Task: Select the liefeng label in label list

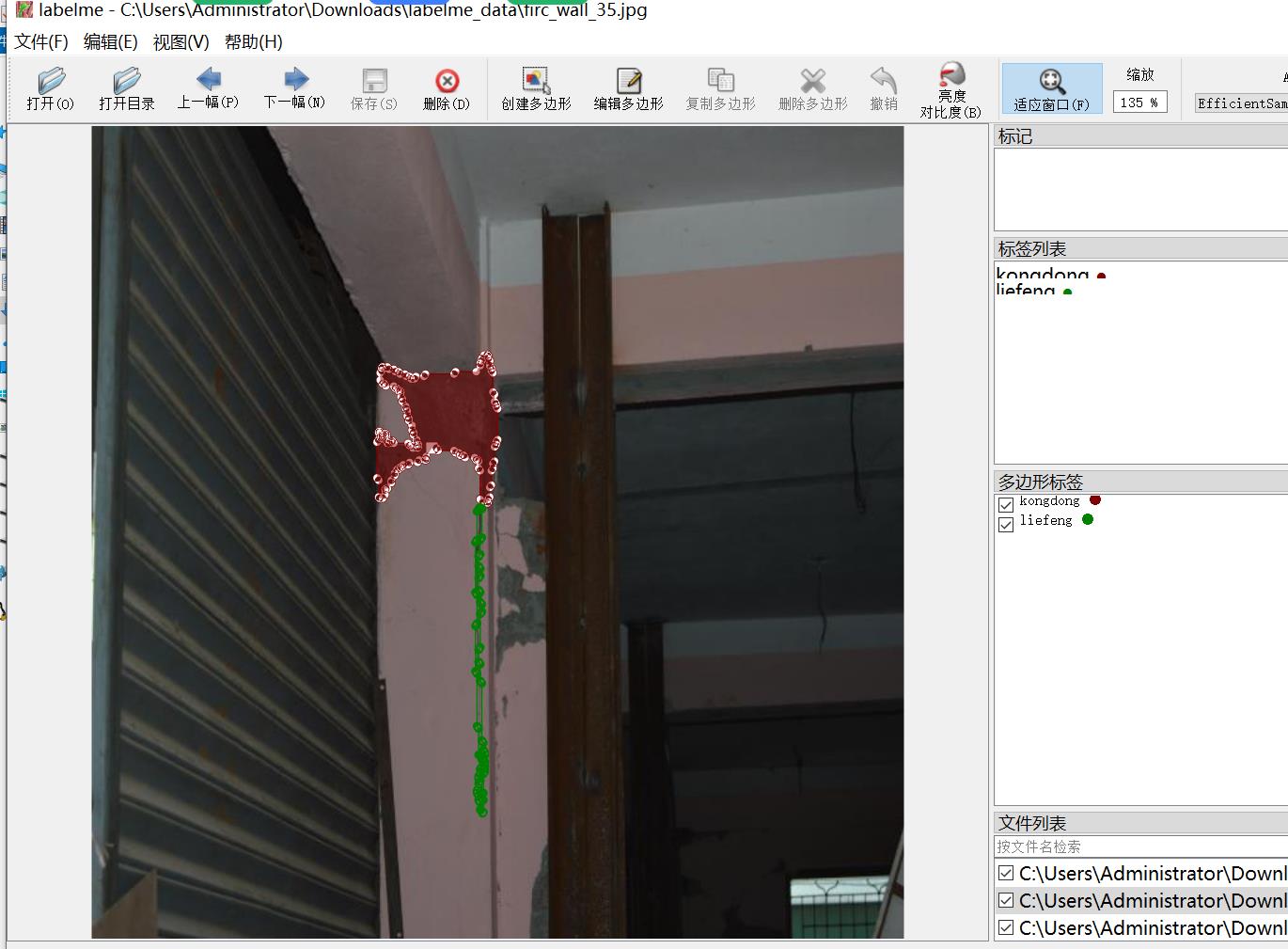Action: 1026,290
